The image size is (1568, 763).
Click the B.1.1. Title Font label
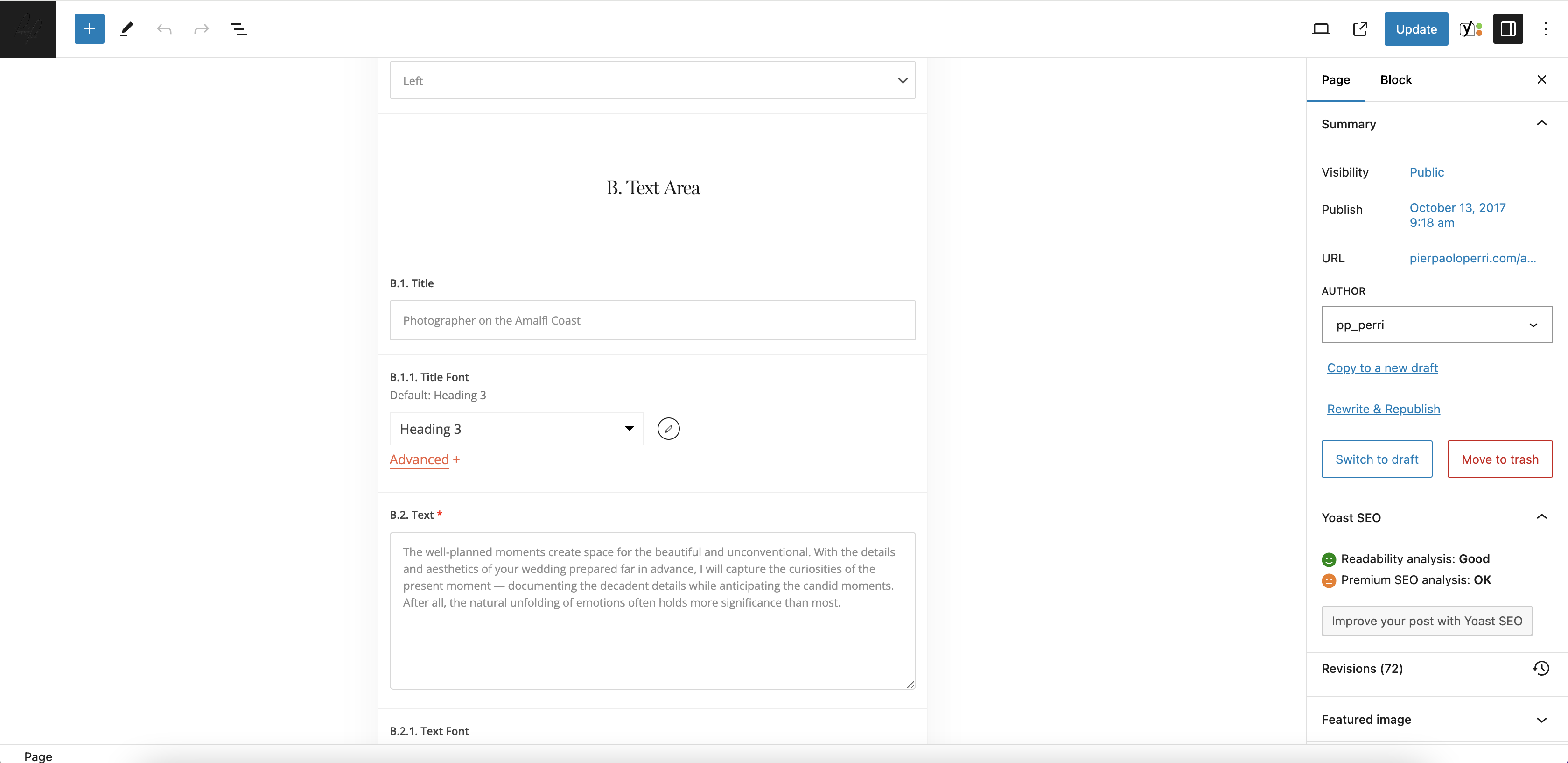(429, 377)
